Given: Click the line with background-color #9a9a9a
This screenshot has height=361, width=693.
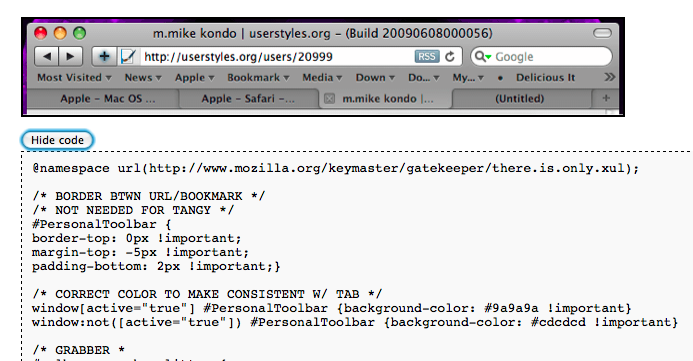Looking at the screenshot, I should [x=332, y=308].
